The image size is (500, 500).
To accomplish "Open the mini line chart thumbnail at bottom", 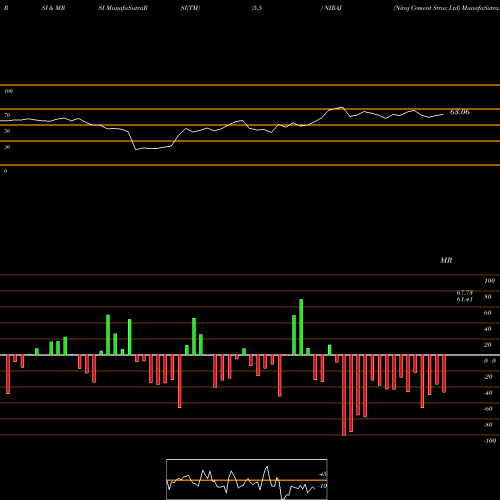I will tap(247, 479).
